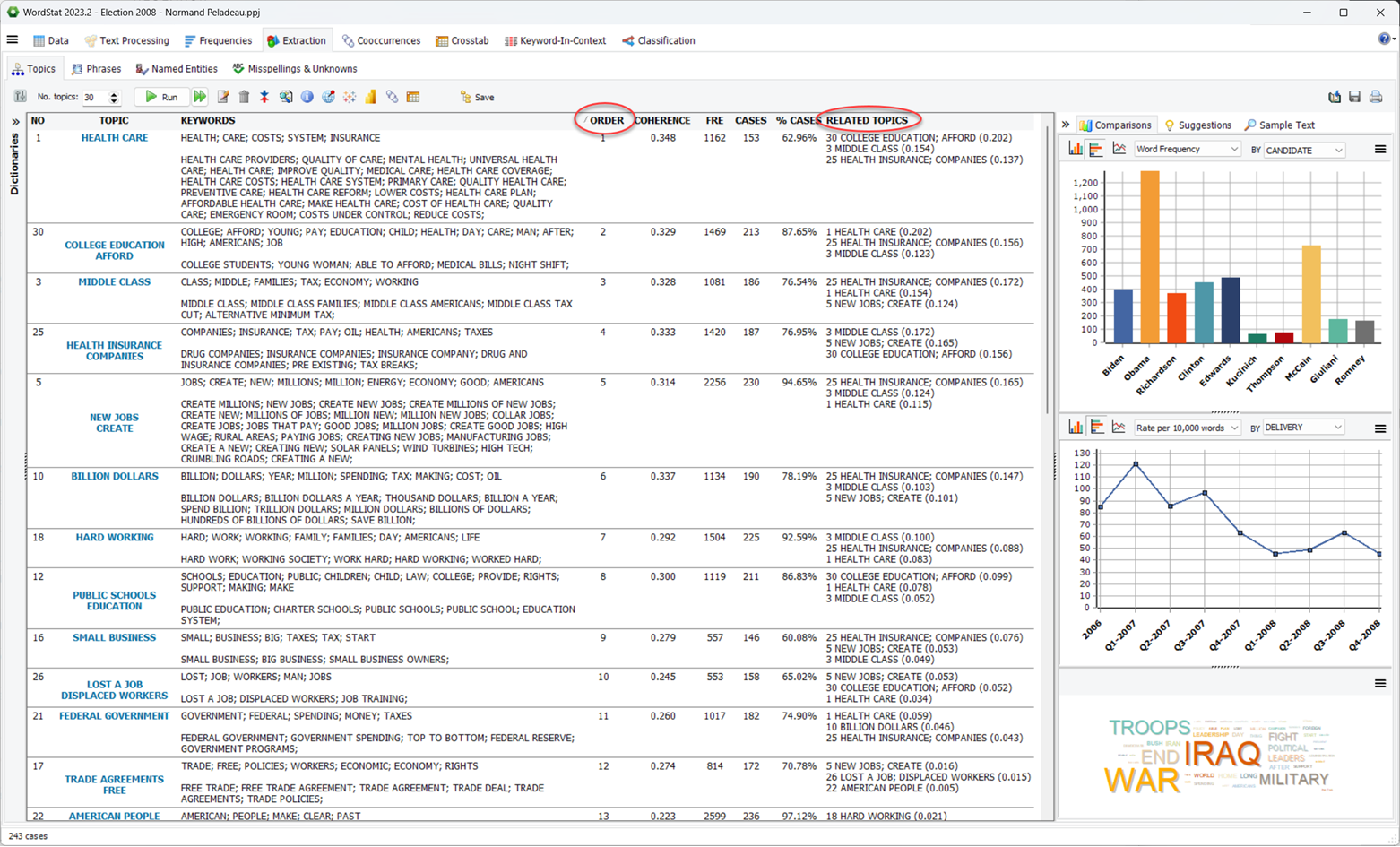Click the Run button
Image resolution: width=1400 pixels, height=847 pixels.
(x=161, y=97)
